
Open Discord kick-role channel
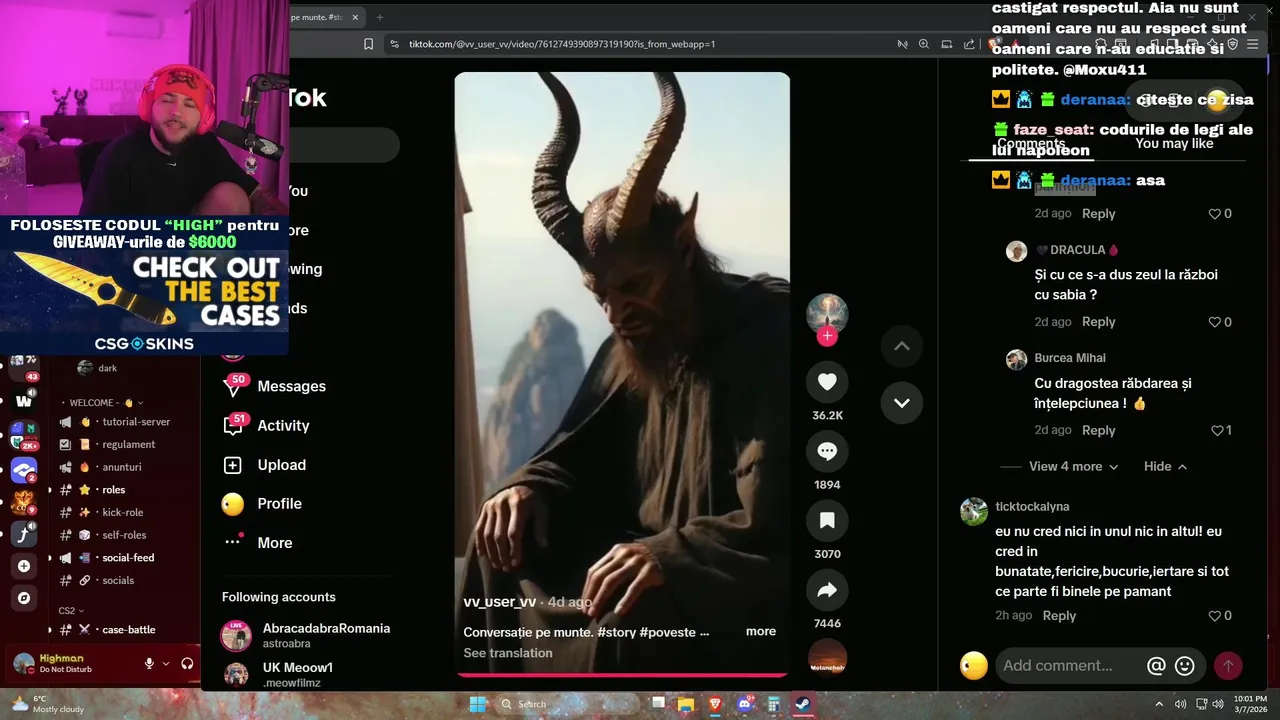[124, 512]
